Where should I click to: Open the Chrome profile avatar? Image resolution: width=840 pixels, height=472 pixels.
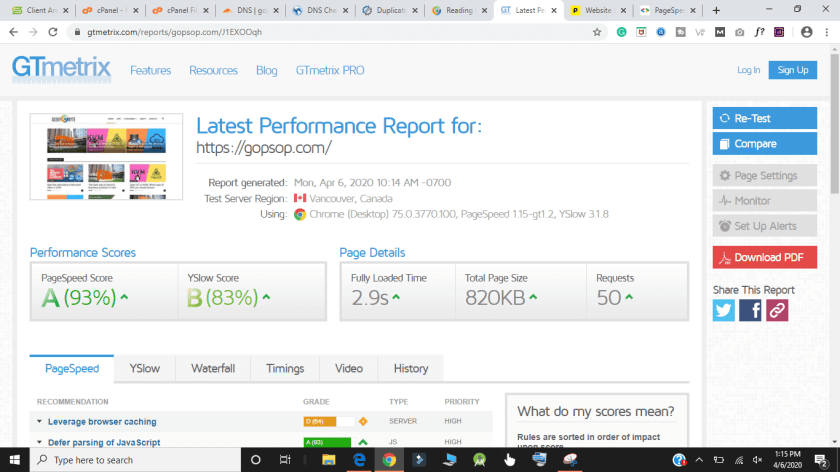[x=806, y=32]
